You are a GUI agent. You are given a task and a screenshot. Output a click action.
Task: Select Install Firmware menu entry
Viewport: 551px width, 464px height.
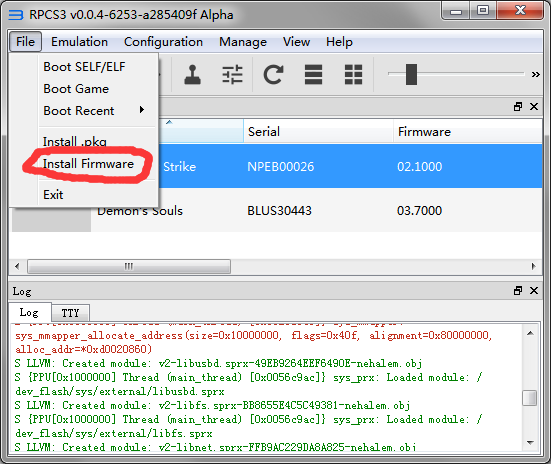pos(88,164)
